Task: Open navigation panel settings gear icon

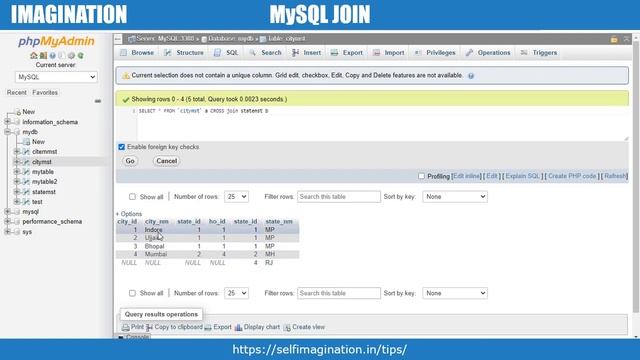Action: coord(71,56)
